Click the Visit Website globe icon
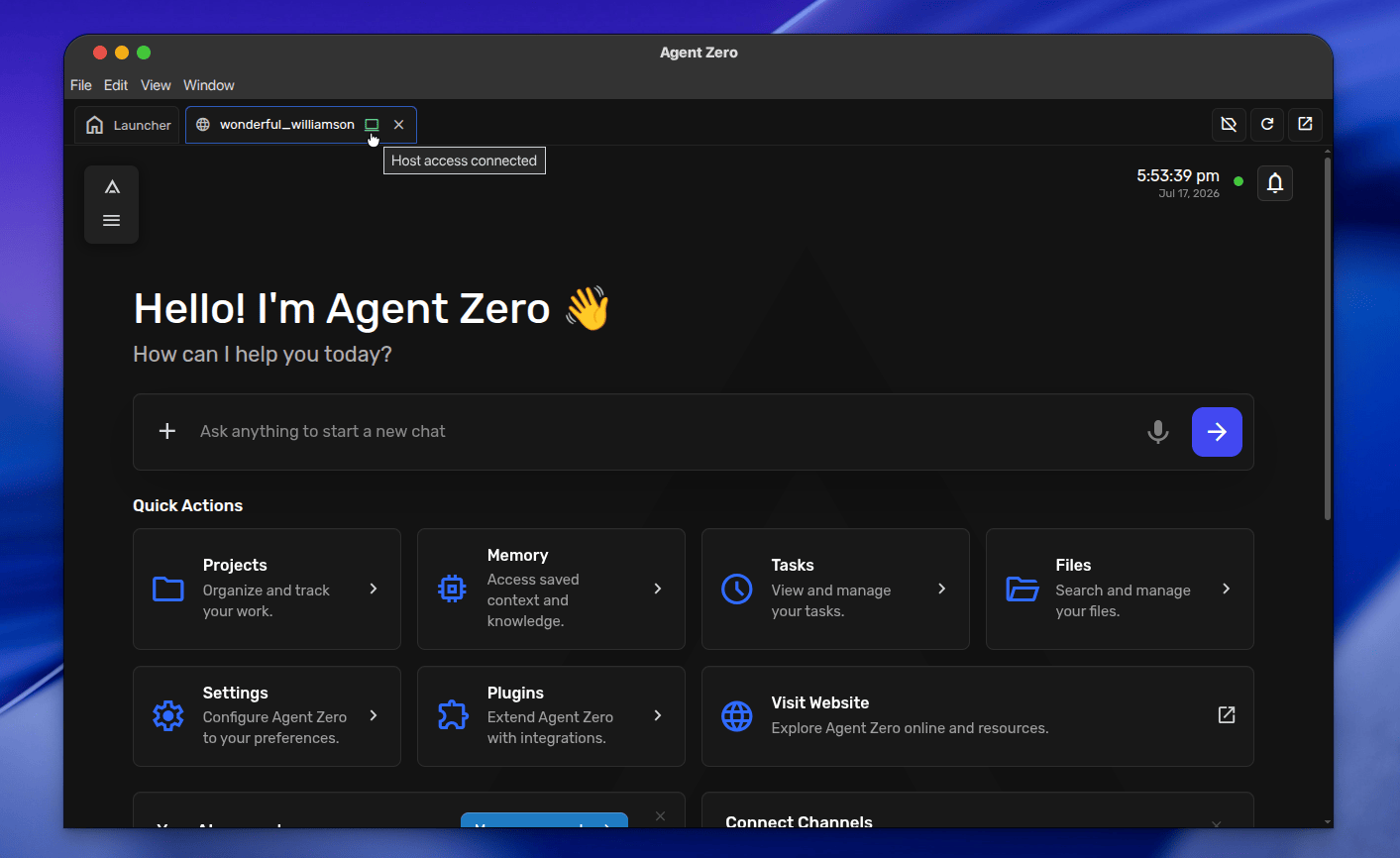The height and width of the screenshot is (858, 1400). coord(737,715)
